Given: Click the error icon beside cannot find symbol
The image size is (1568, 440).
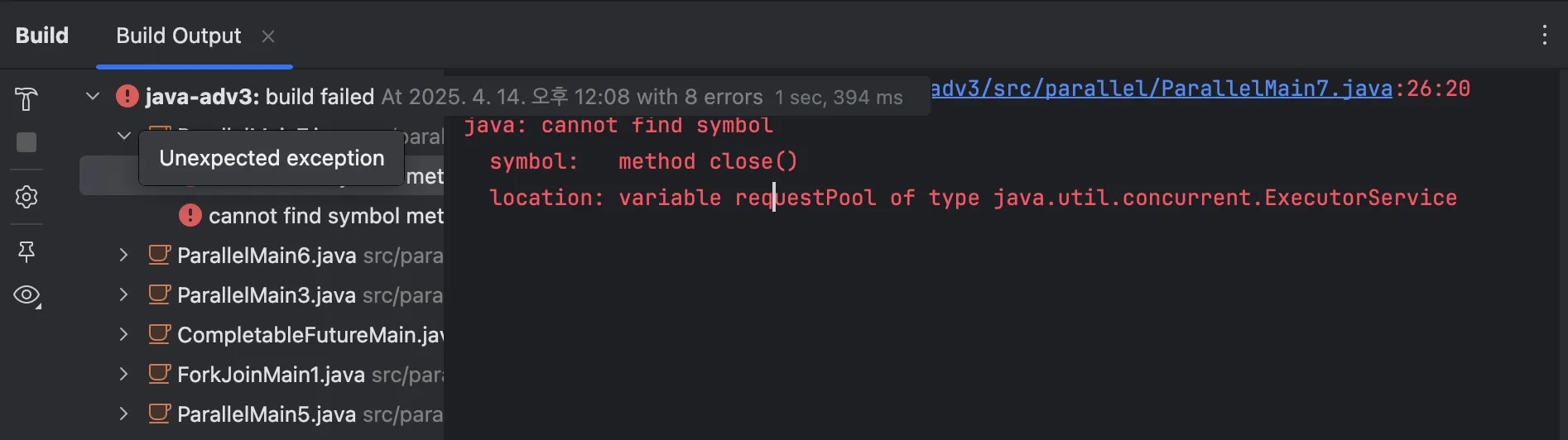Looking at the screenshot, I should pos(190,216).
